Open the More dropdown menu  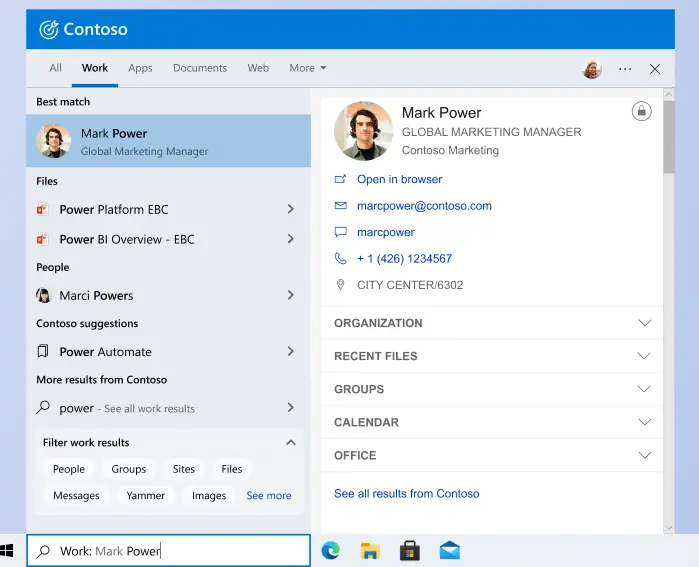[x=308, y=68]
